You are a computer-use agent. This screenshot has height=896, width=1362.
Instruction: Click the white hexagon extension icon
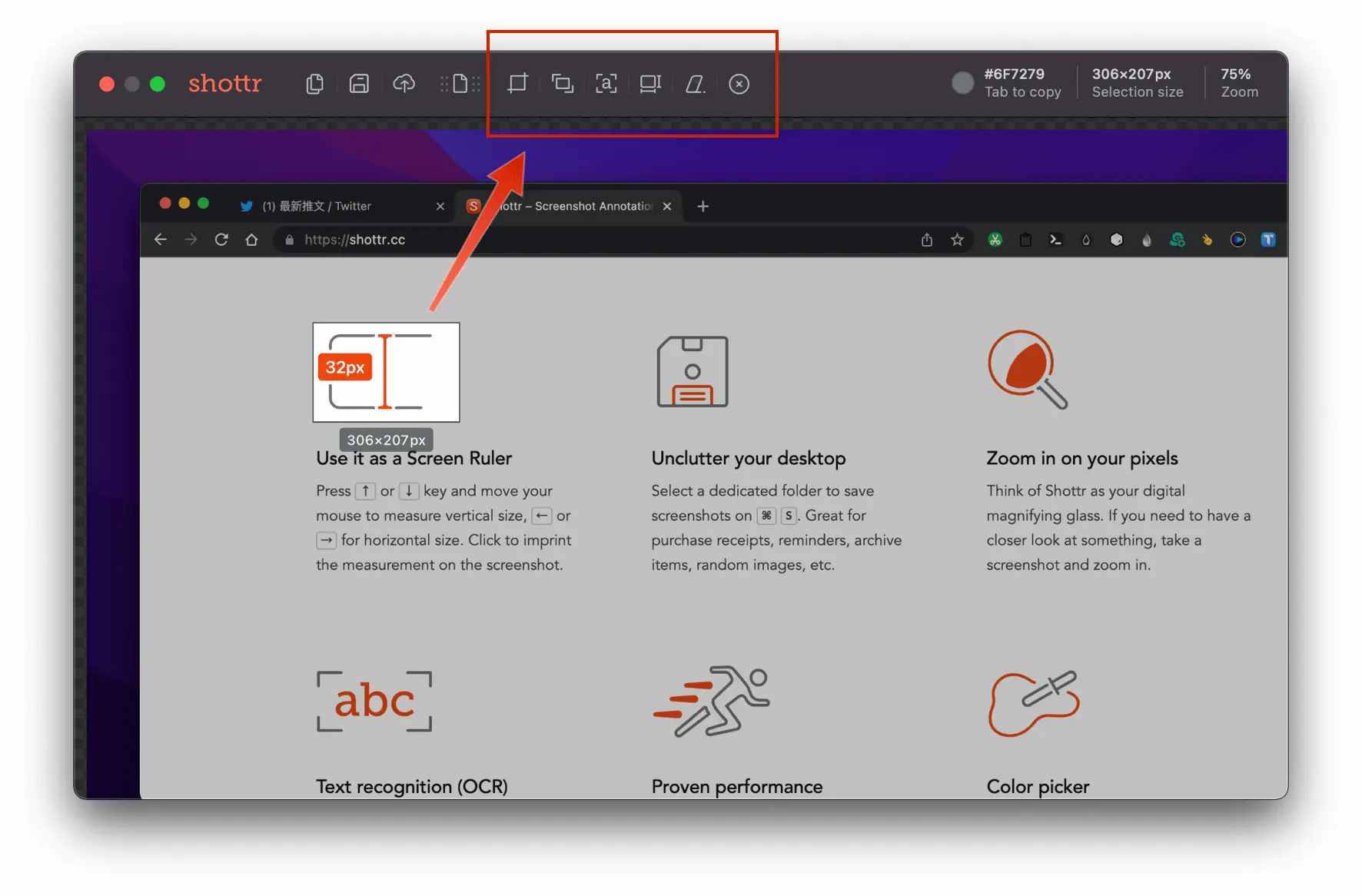[1117, 240]
